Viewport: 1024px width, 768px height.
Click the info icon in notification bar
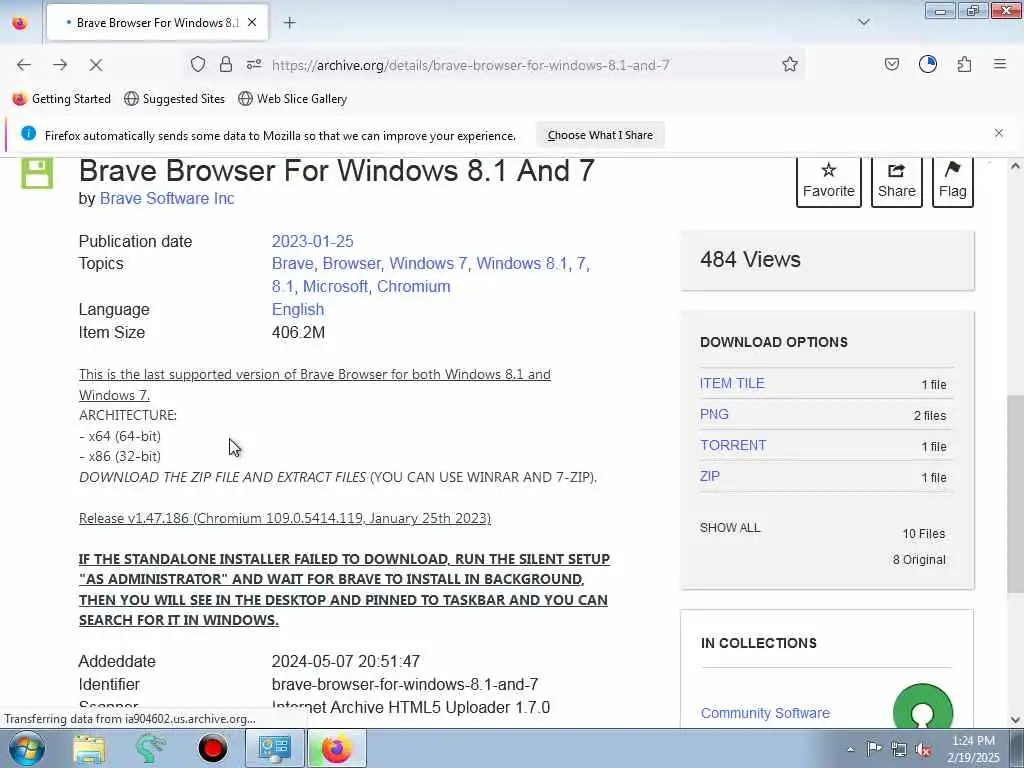point(28,133)
